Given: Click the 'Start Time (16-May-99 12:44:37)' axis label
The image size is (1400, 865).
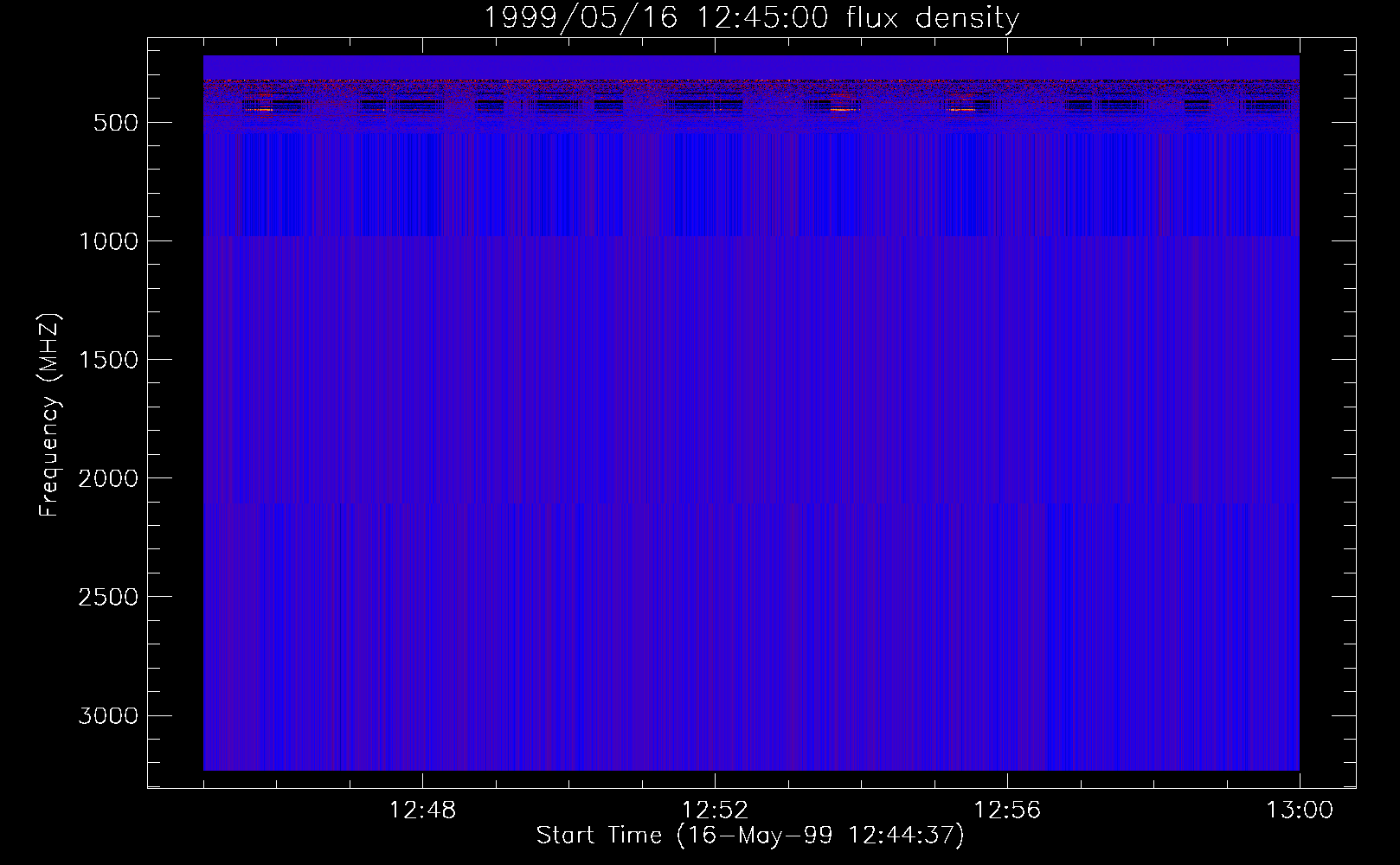Looking at the screenshot, I should [750, 836].
